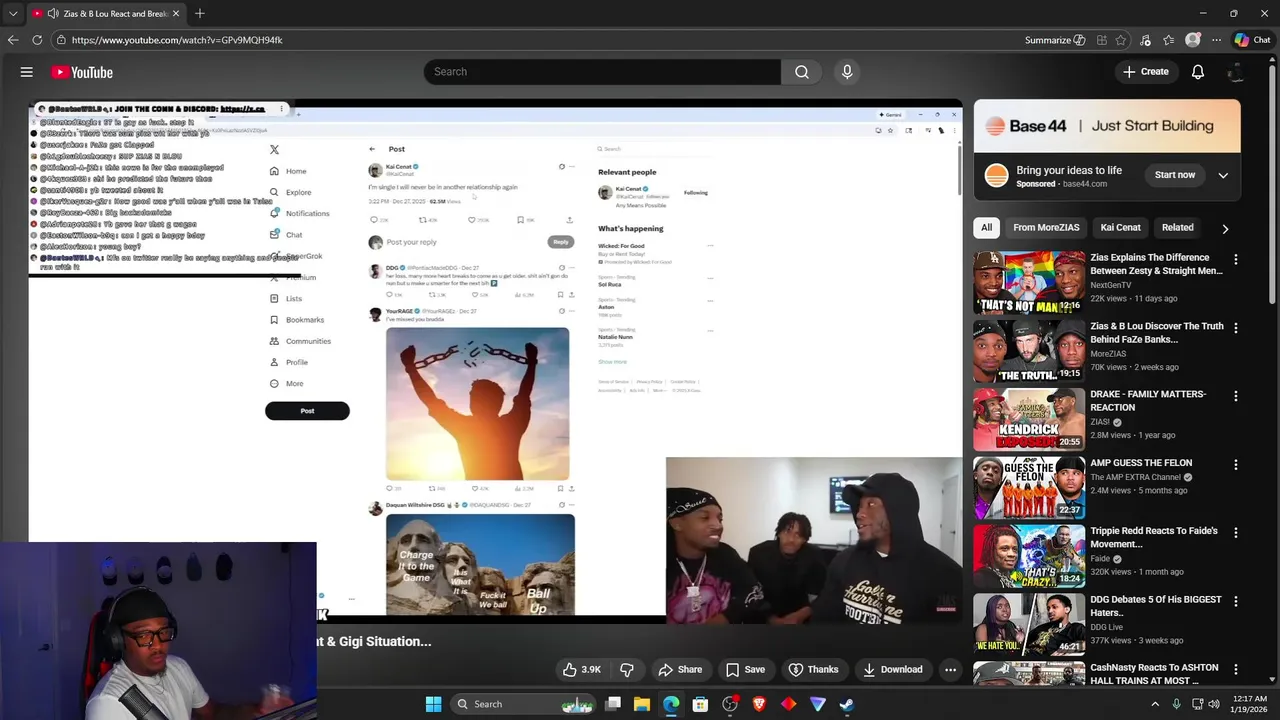Open options for AMP Guess The Felon
This screenshot has width=1280, height=720.
click(x=1235, y=465)
